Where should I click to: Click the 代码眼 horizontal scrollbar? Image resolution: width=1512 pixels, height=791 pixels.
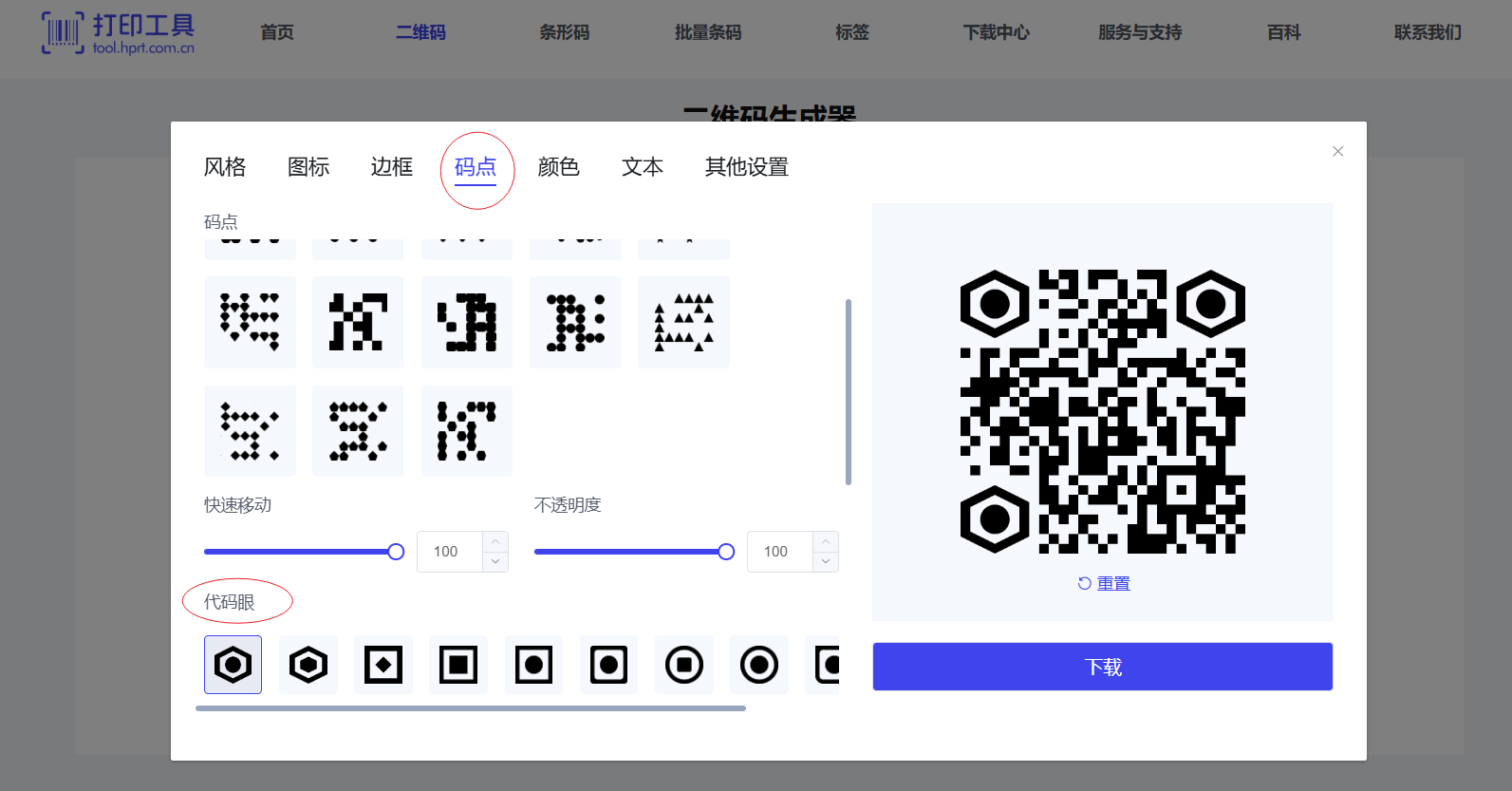pos(471,708)
